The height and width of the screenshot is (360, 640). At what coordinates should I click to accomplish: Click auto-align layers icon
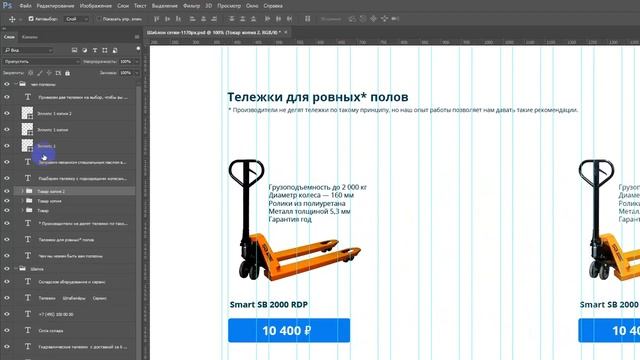(308, 19)
